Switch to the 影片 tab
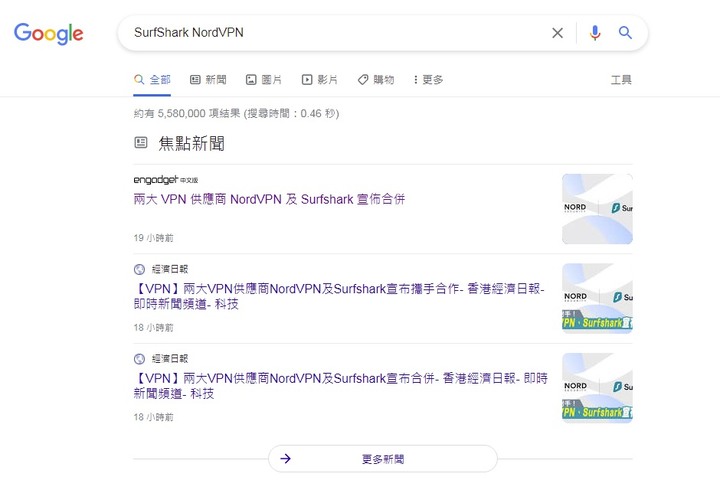This screenshot has width=720, height=503. coord(320,80)
